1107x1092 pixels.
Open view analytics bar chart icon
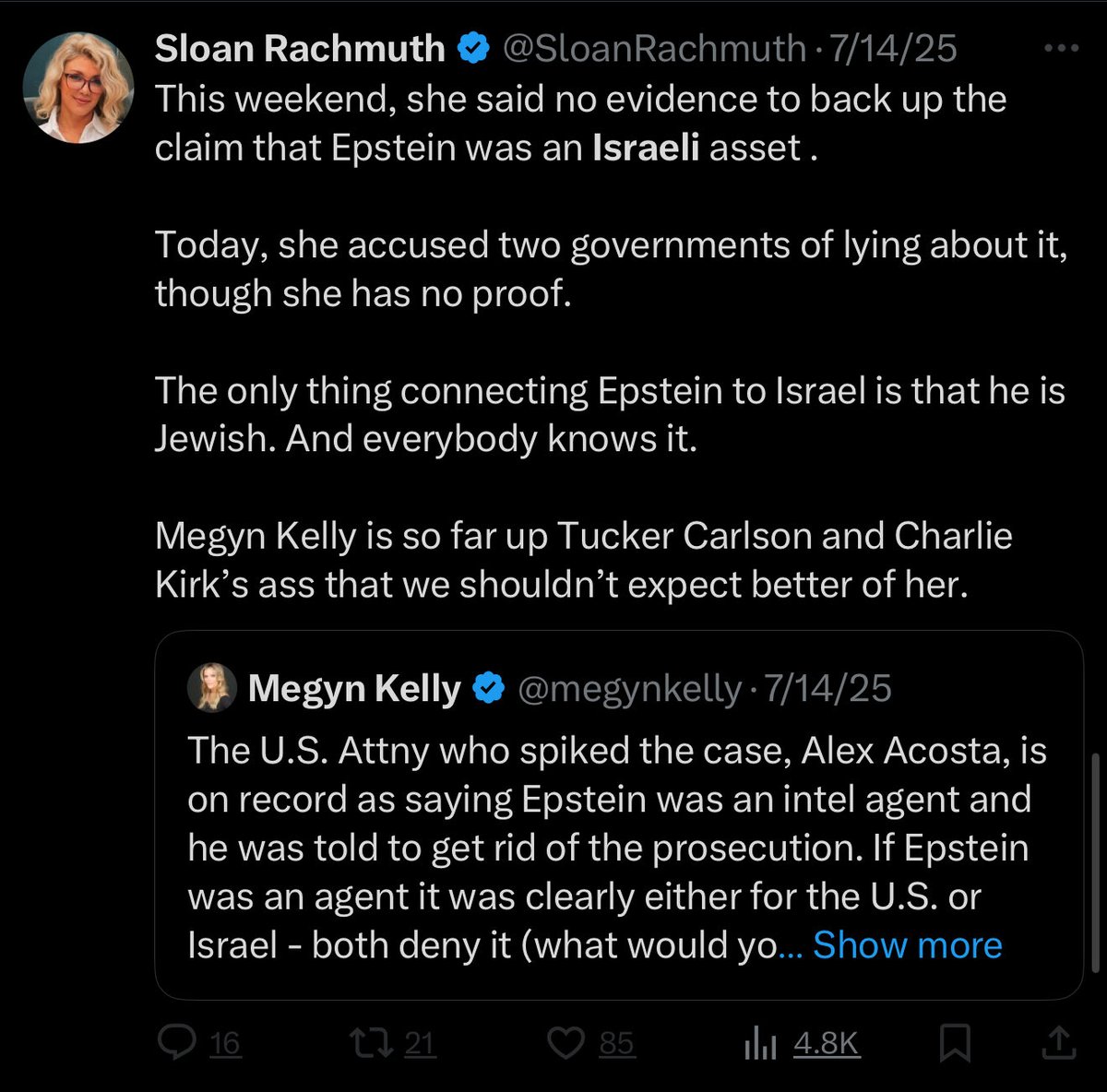pyautogui.click(x=759, y=1043)
